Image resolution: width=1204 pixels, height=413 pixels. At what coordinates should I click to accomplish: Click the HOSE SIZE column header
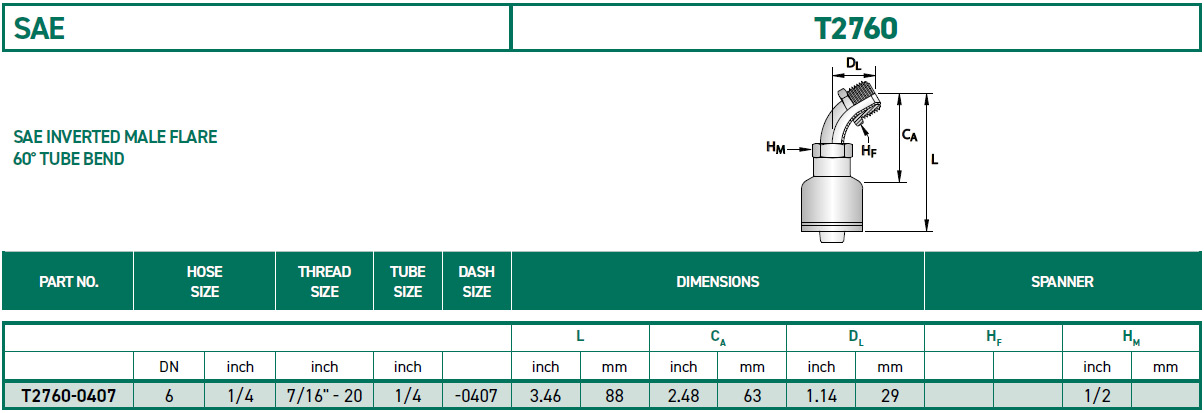click(204, 282)
